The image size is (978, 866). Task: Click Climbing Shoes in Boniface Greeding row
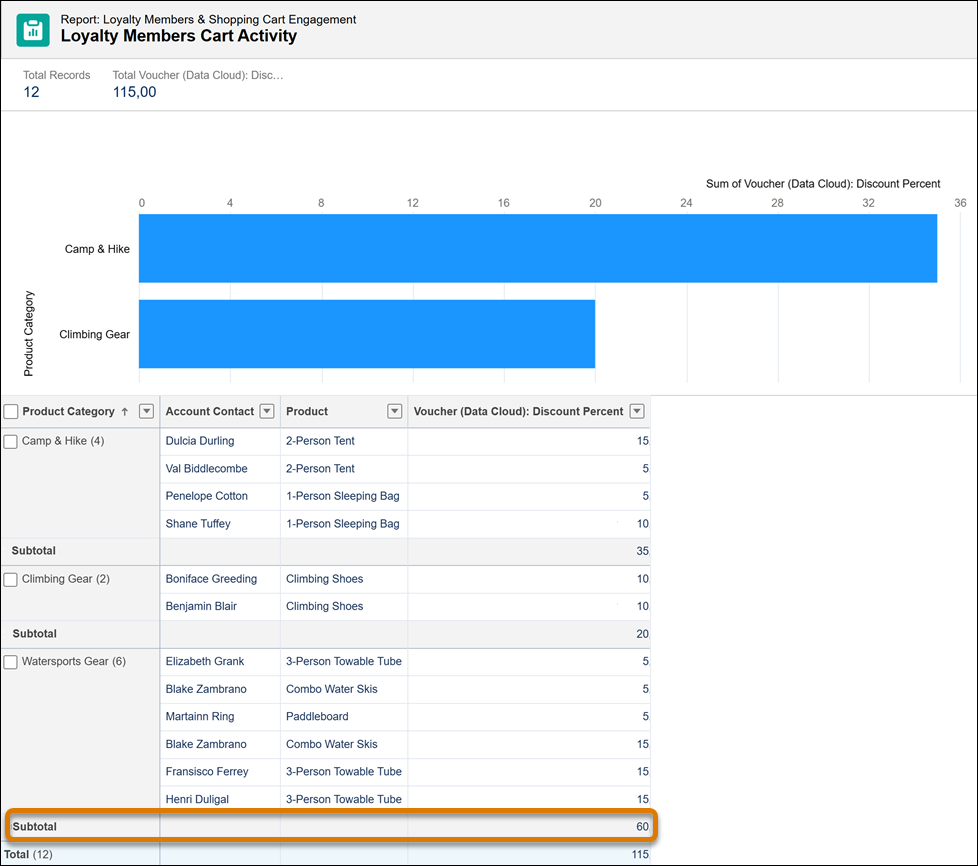click(x=324, y=579)
